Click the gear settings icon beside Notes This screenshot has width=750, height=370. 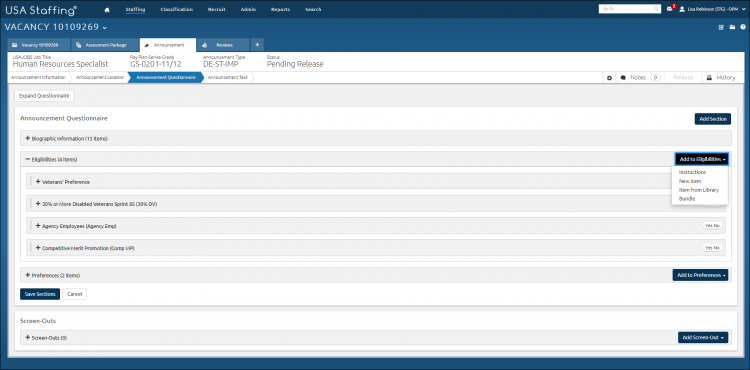[609, 77]
